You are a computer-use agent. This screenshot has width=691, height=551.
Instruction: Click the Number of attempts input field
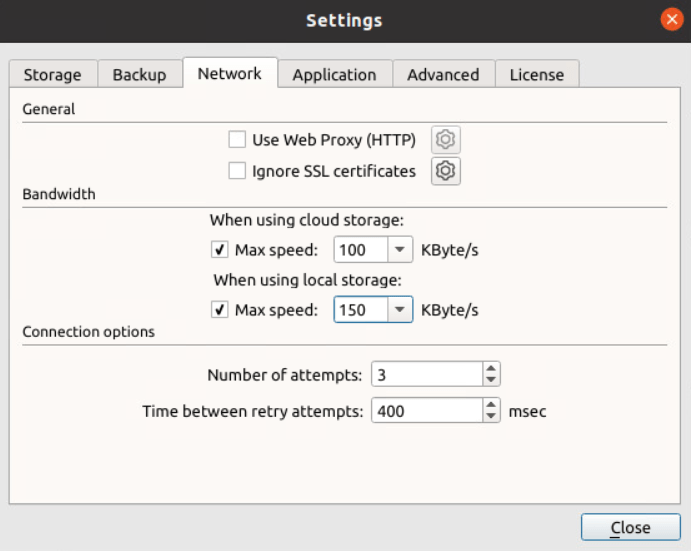[x=426, y=375]
